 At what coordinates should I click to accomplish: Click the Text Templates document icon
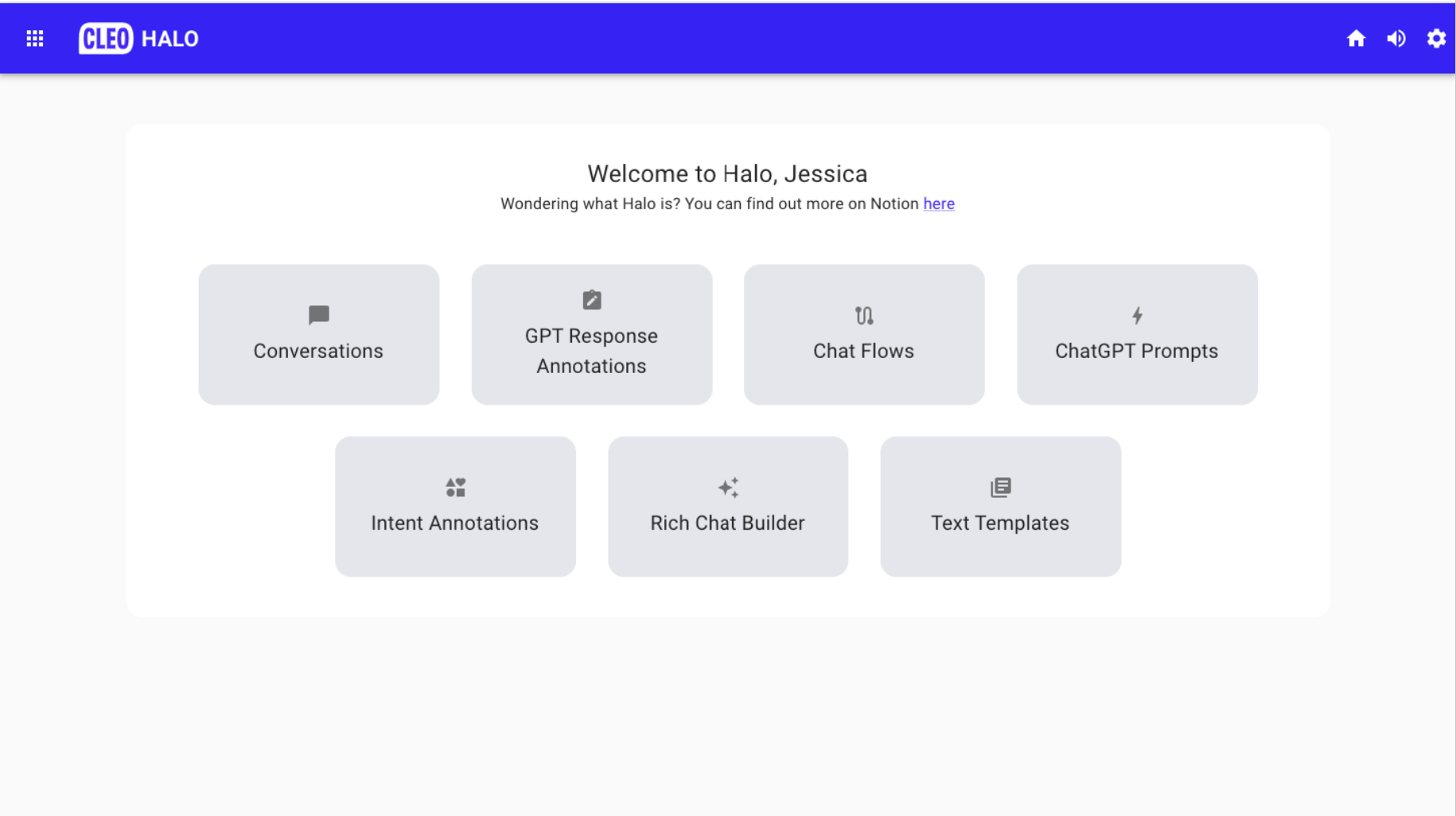1000,488
